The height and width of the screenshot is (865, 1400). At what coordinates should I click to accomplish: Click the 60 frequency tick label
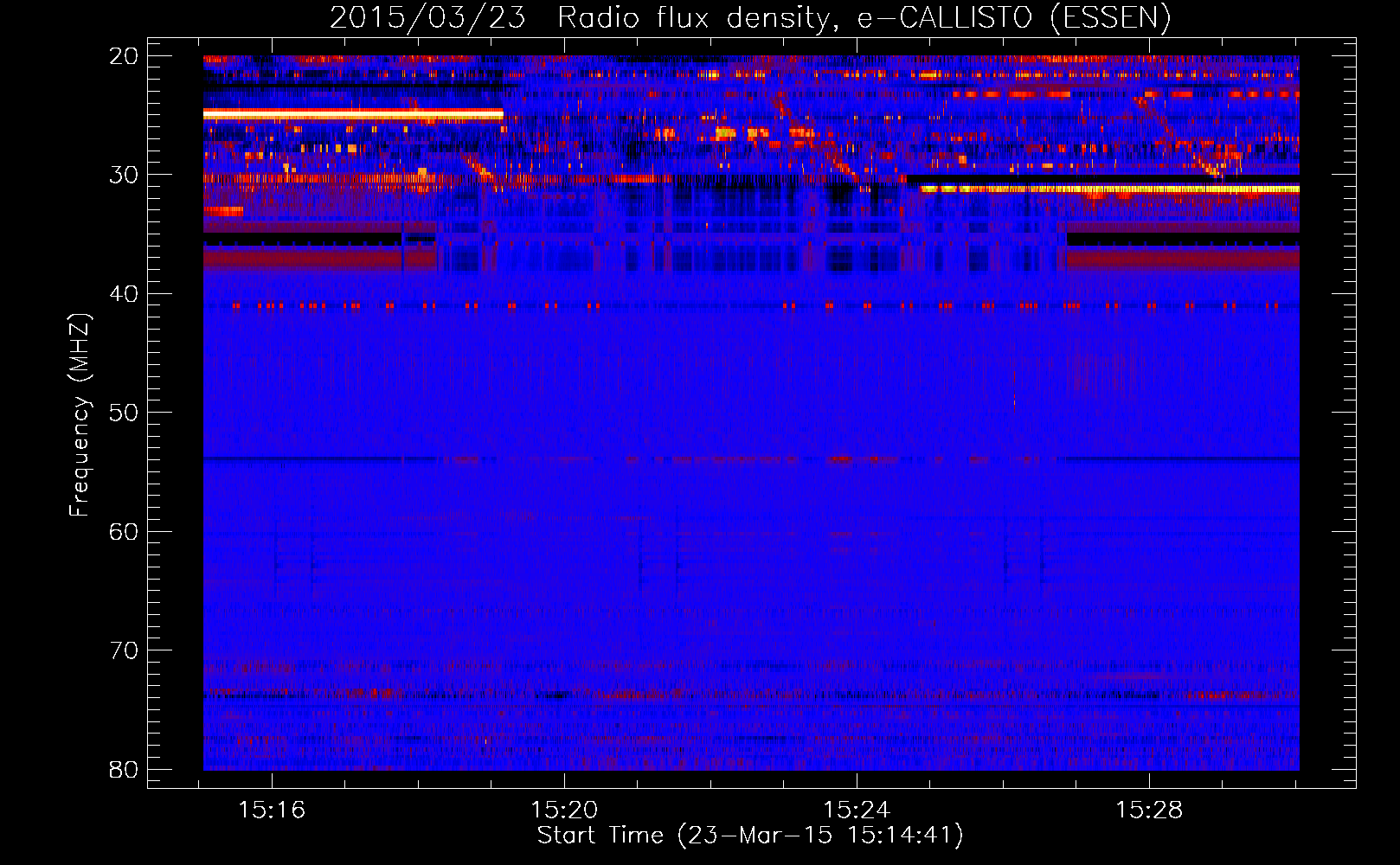coord(124,531)
